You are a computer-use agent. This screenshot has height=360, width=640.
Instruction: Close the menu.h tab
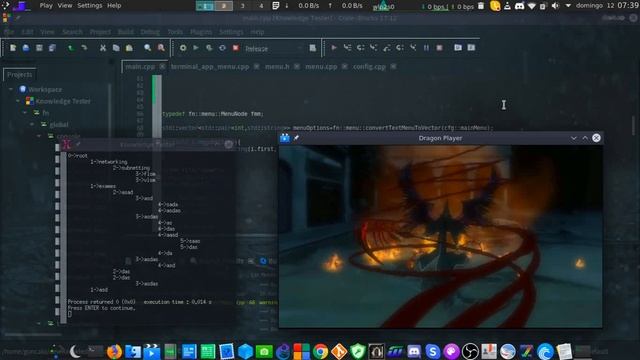[x=297, y=66]
